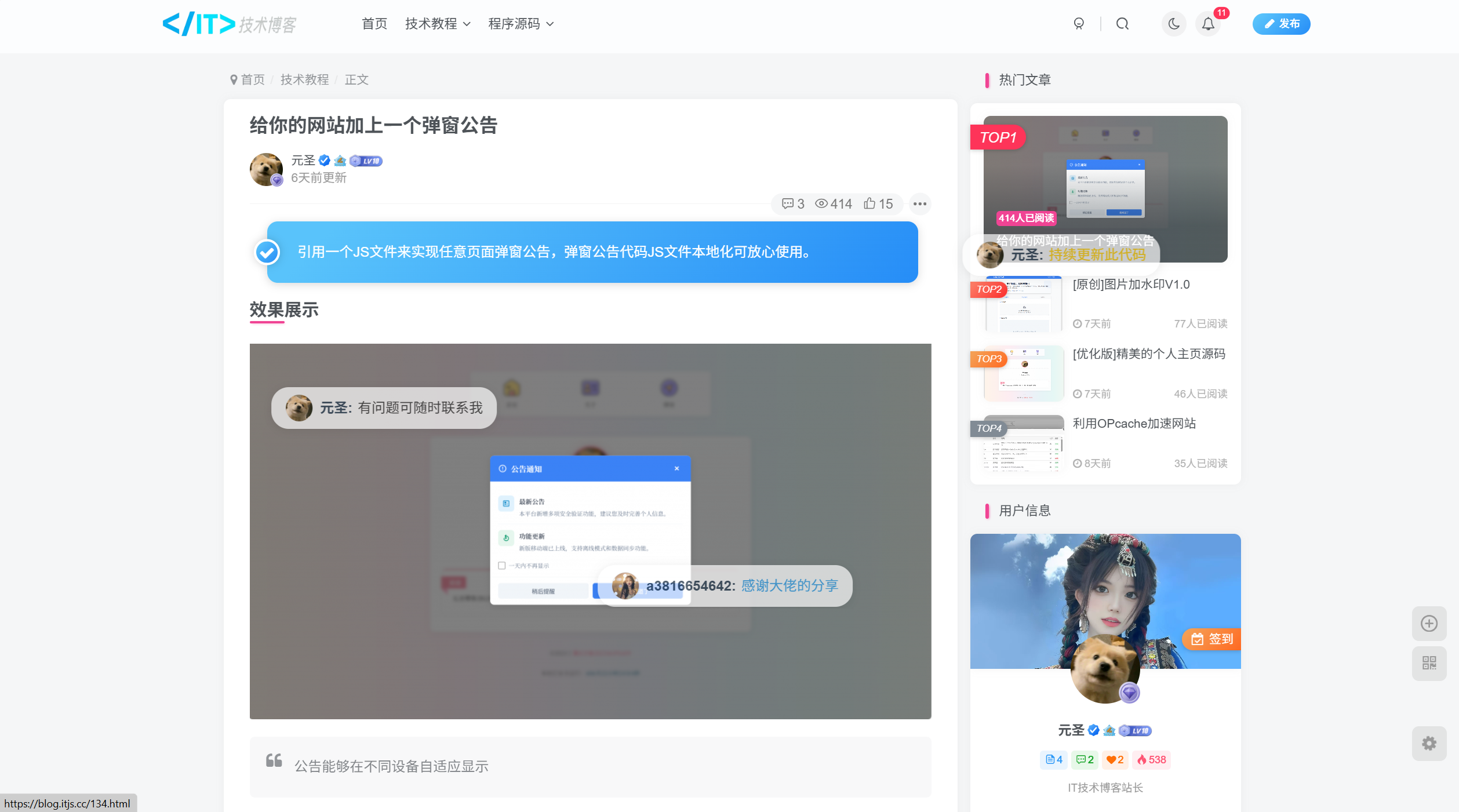This screenshot has height=812, width=1459.
Task: Click blue verified badge next to author
Action: pyautogui.click(x=325, y=161)
